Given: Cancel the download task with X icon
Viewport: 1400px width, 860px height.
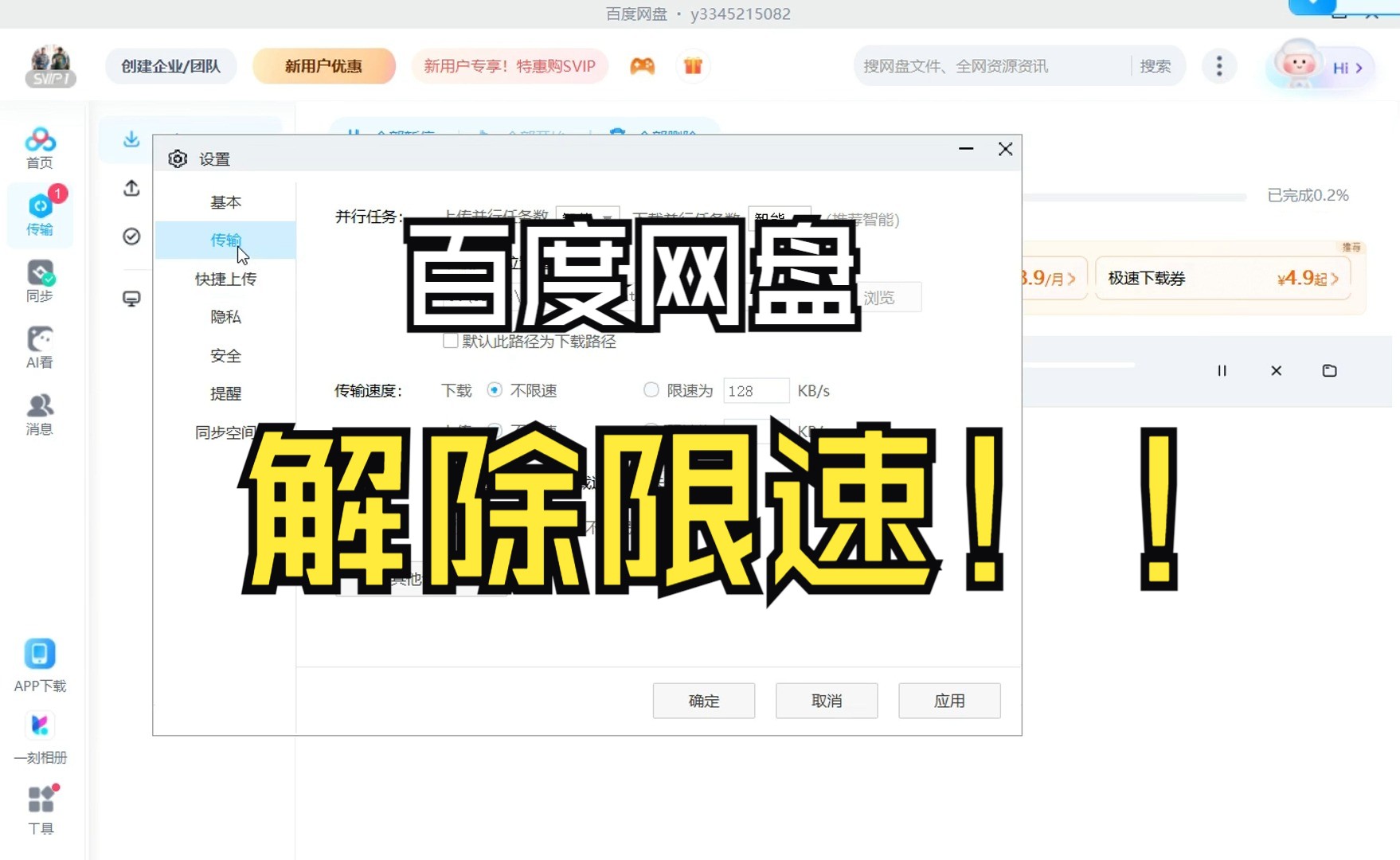Looking at the screenshot, I should click(1276, 370).
